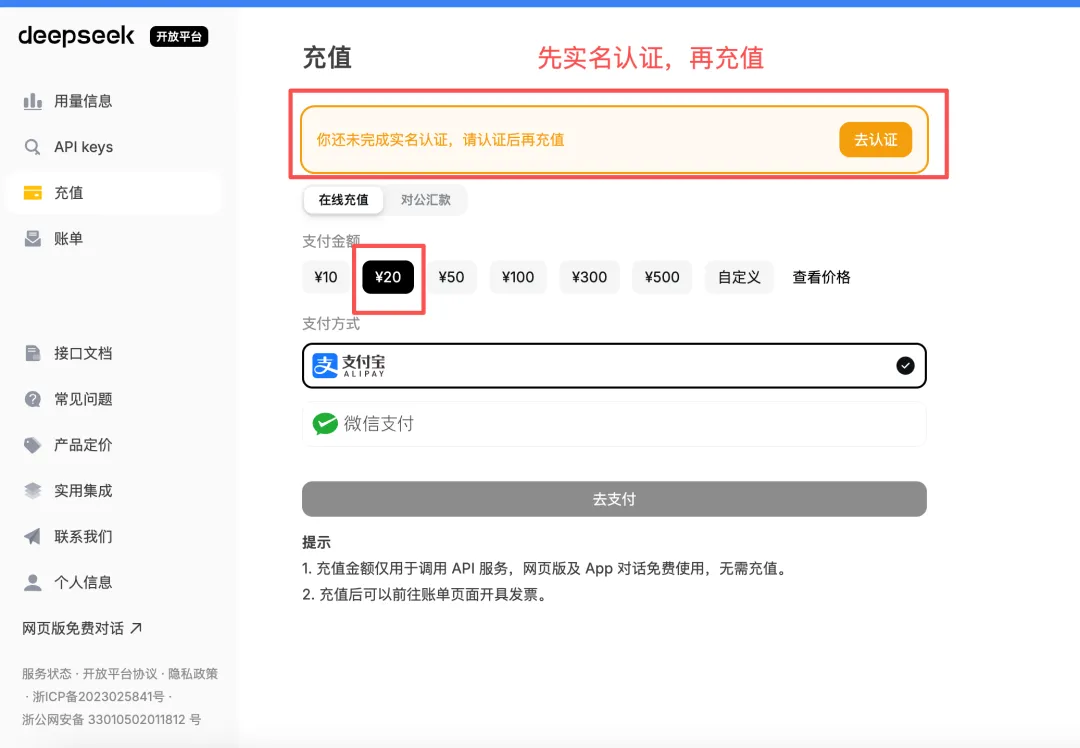
Task: Open 实用集成 in the sidebar
Action: (x=113, y=490)
